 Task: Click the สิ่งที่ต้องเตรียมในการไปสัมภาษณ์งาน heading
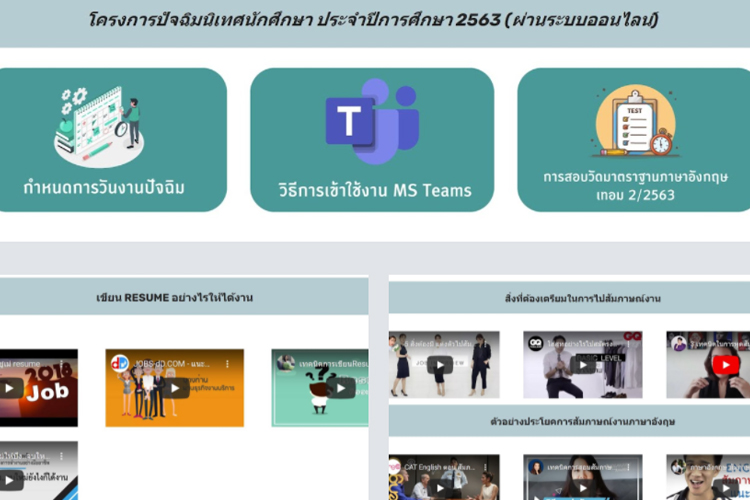coord(583,299)
